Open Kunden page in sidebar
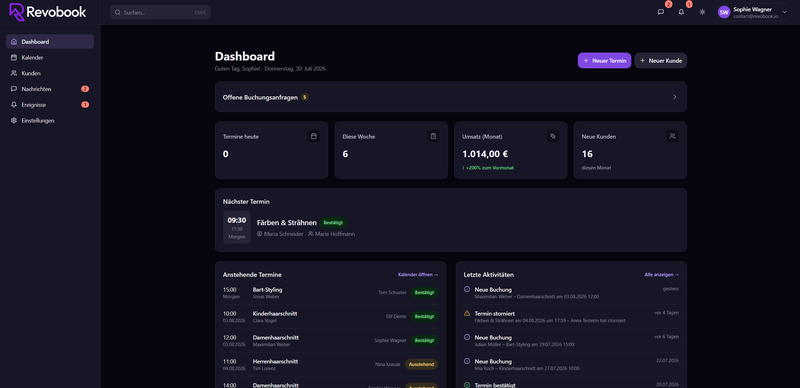800x388 pixels. pyautogui.click(x=50, y=74)
